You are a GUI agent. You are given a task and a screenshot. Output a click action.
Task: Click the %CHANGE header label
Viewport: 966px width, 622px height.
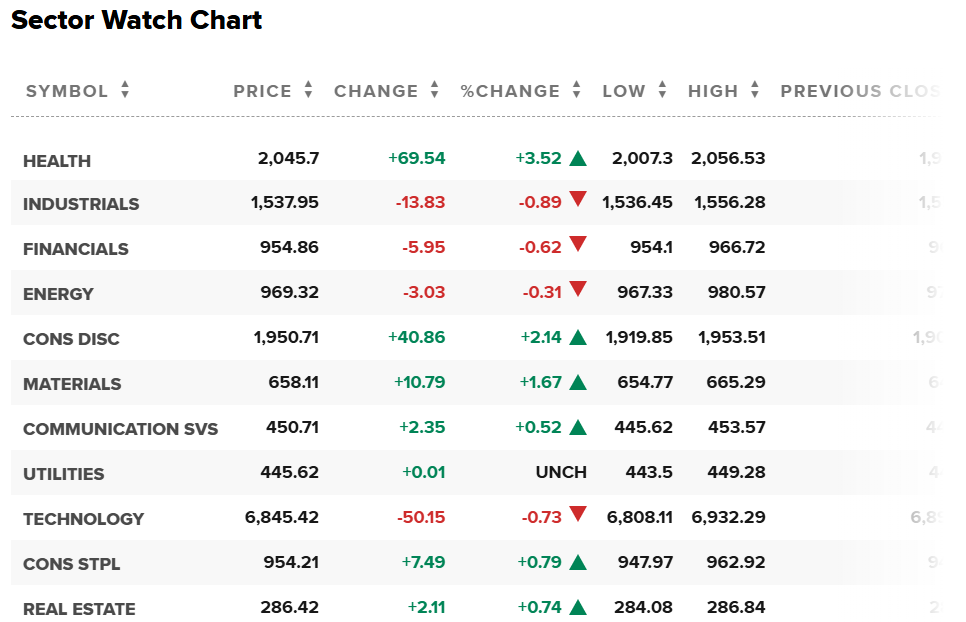point(510,91)
